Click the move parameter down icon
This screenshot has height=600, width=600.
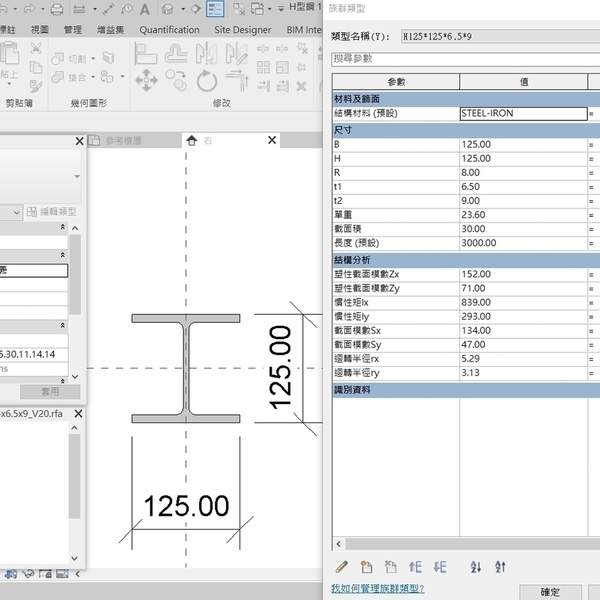(x=440, y=567)
